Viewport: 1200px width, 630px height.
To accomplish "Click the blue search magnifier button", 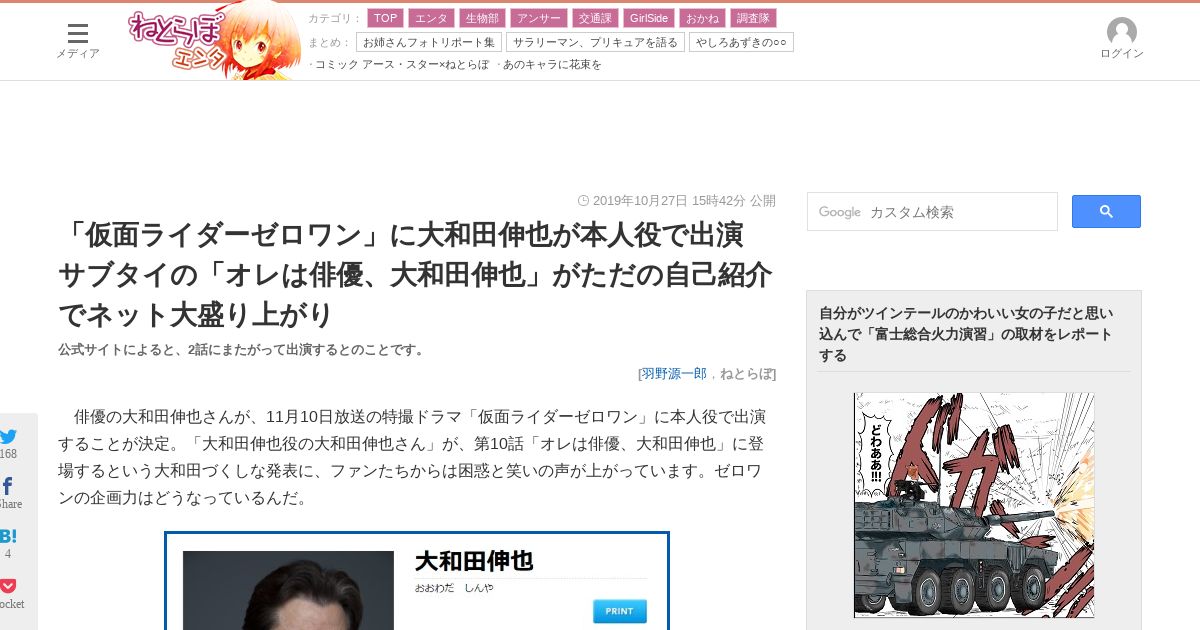I will click(1106, 211).
